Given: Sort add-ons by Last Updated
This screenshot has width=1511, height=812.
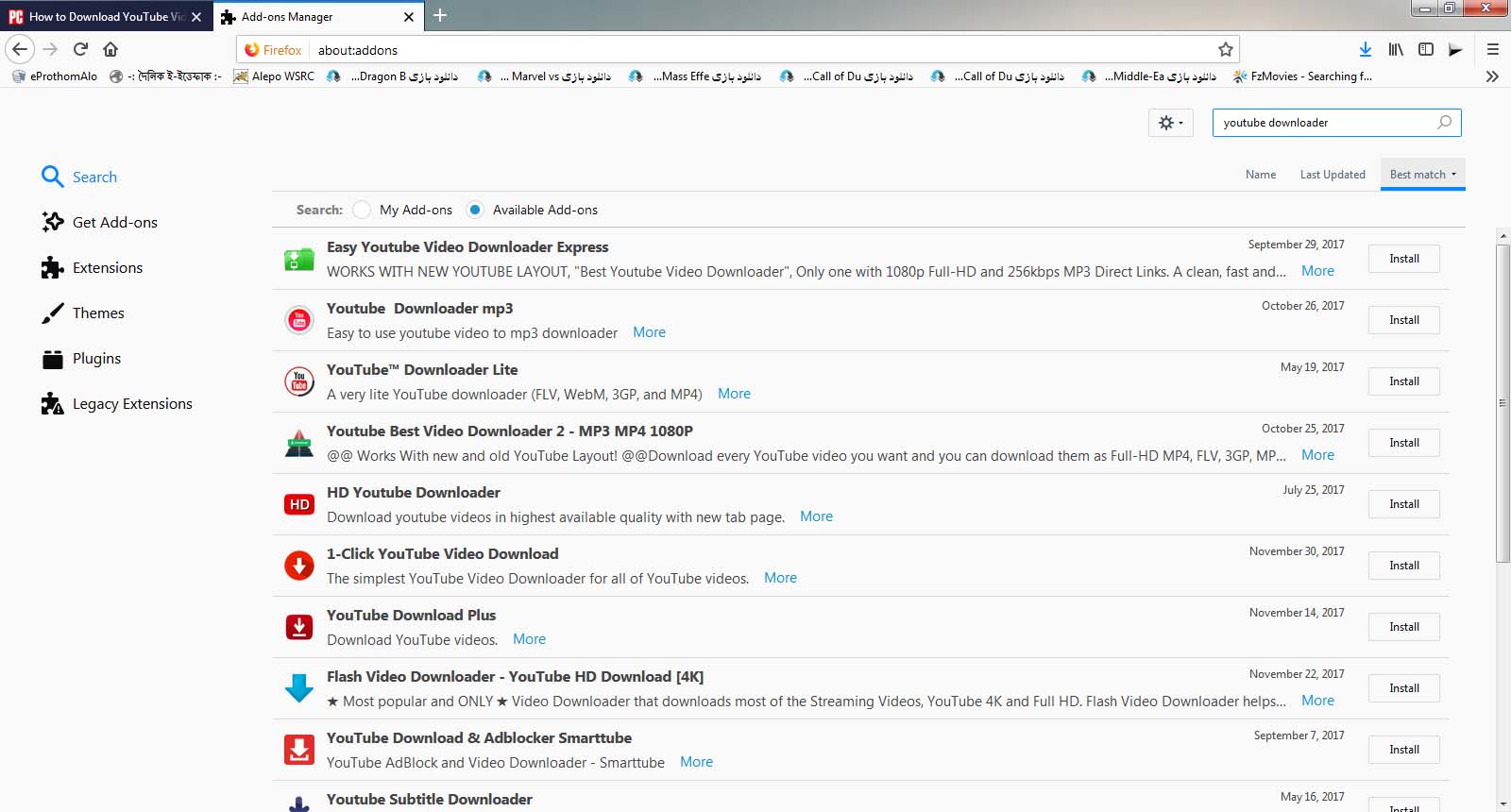Looking at the screenshot, I should [x=1332, y=175].
